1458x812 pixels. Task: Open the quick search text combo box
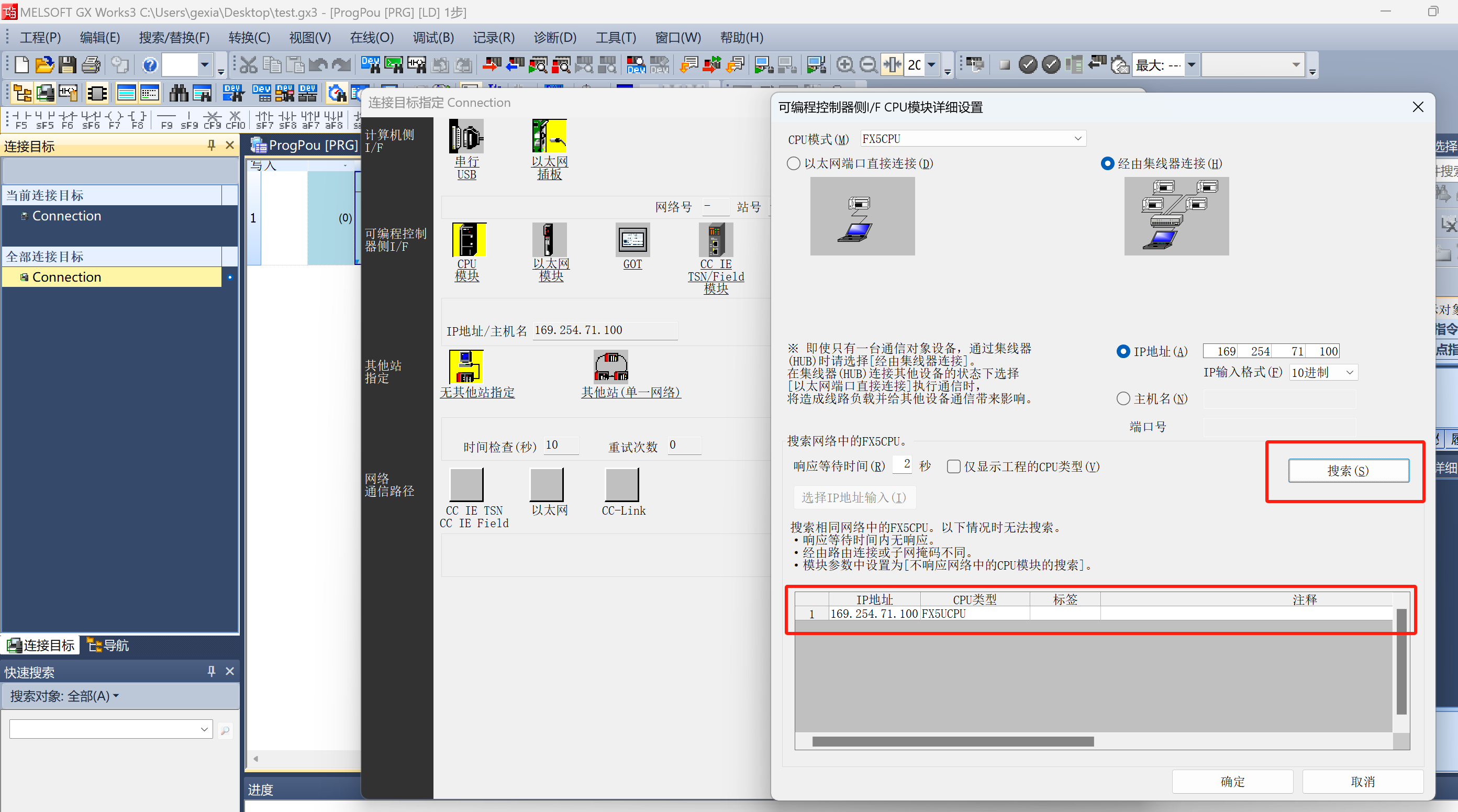(111, 729)
